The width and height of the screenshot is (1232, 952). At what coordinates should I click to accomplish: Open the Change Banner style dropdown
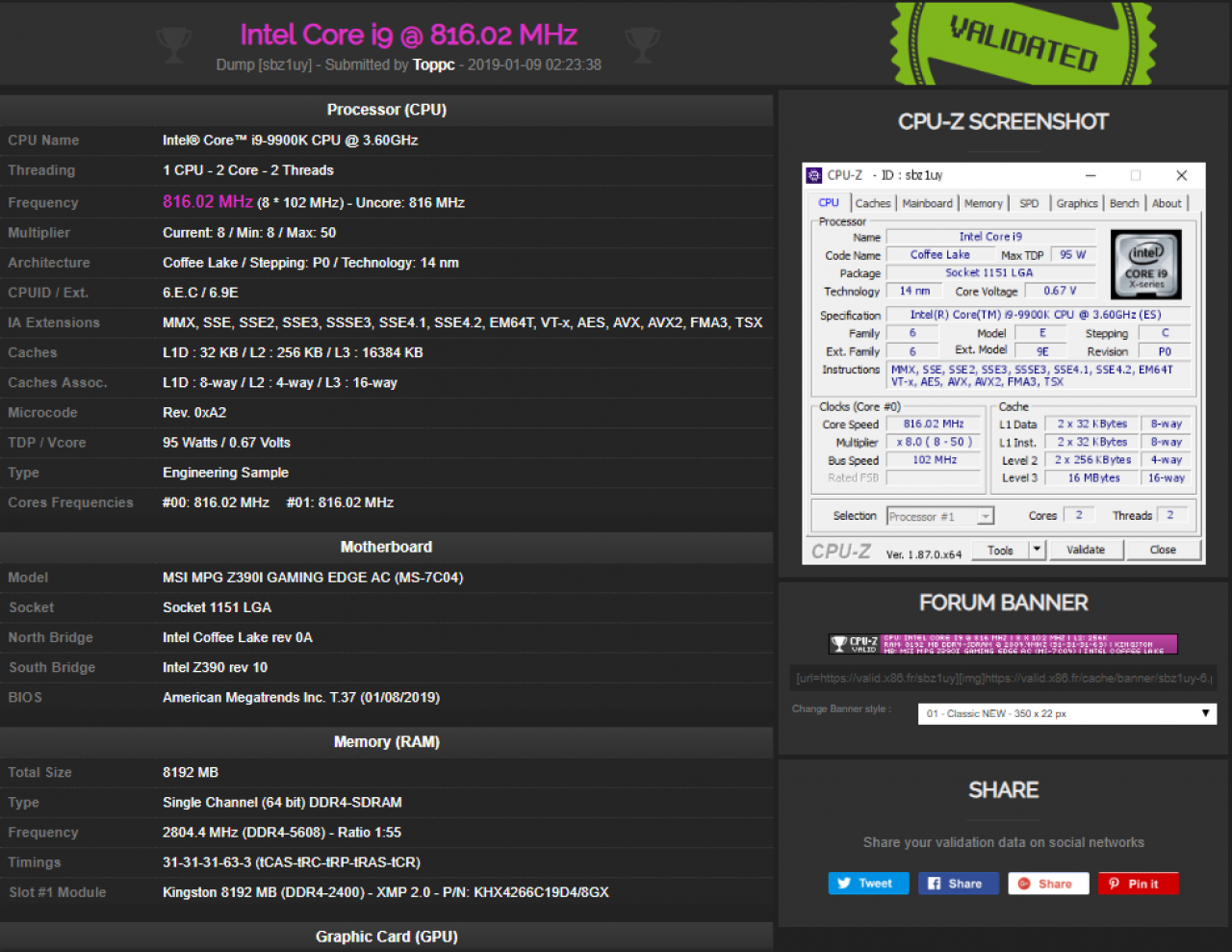click(x=1067, y=713)
